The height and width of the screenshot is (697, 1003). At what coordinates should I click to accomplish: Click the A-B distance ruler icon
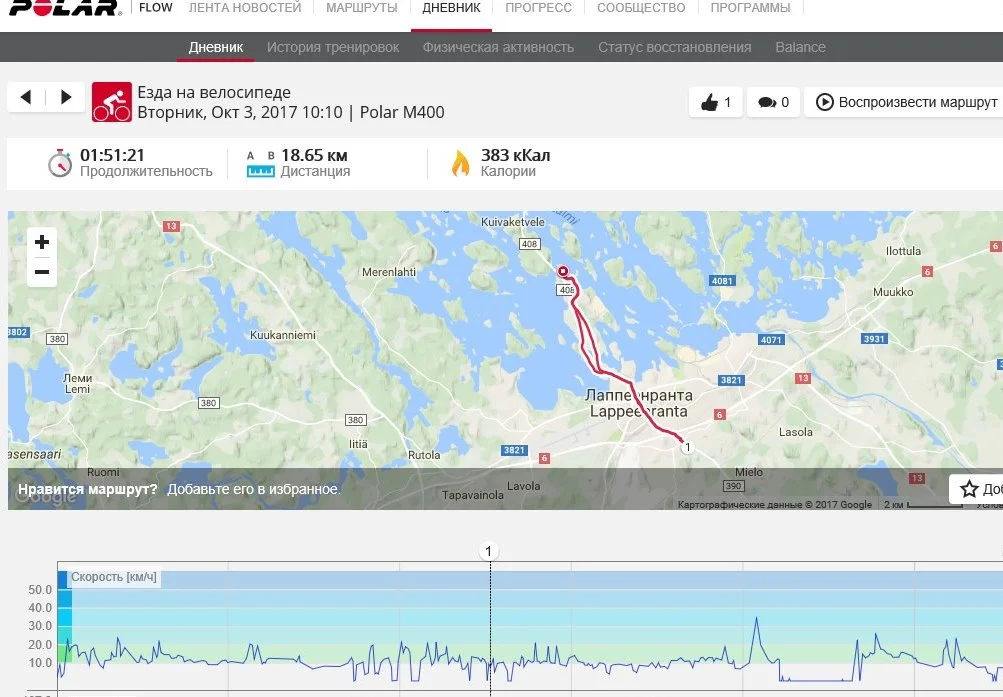click(260, 164)
